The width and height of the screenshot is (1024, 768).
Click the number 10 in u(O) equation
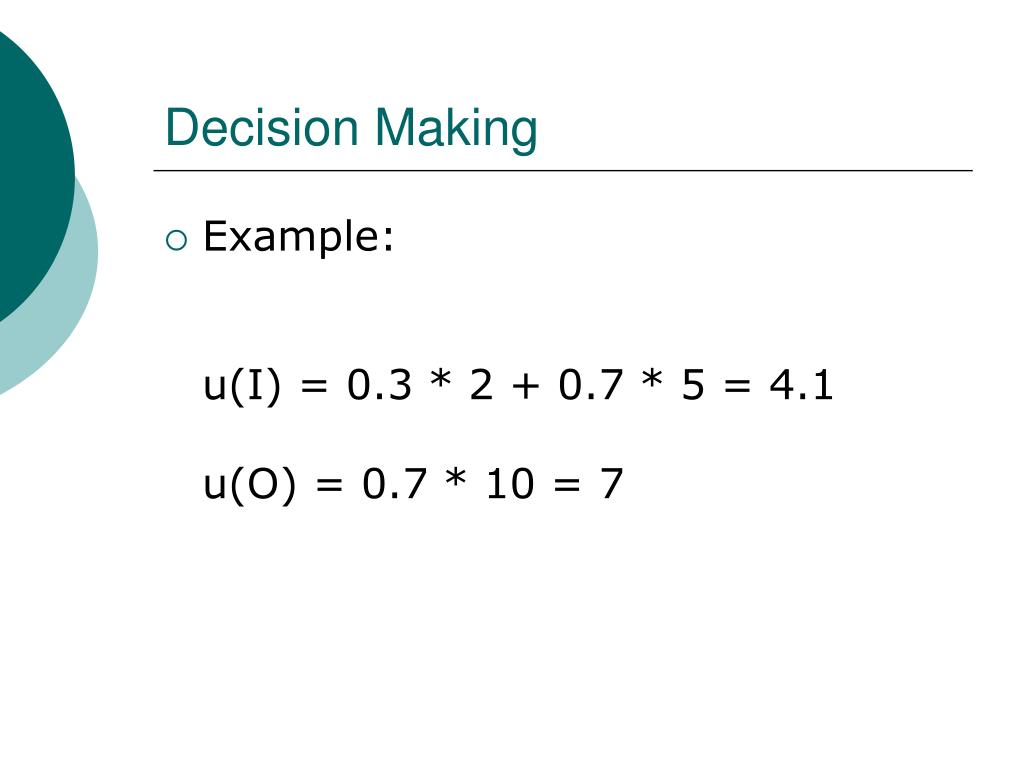point(510,484)
